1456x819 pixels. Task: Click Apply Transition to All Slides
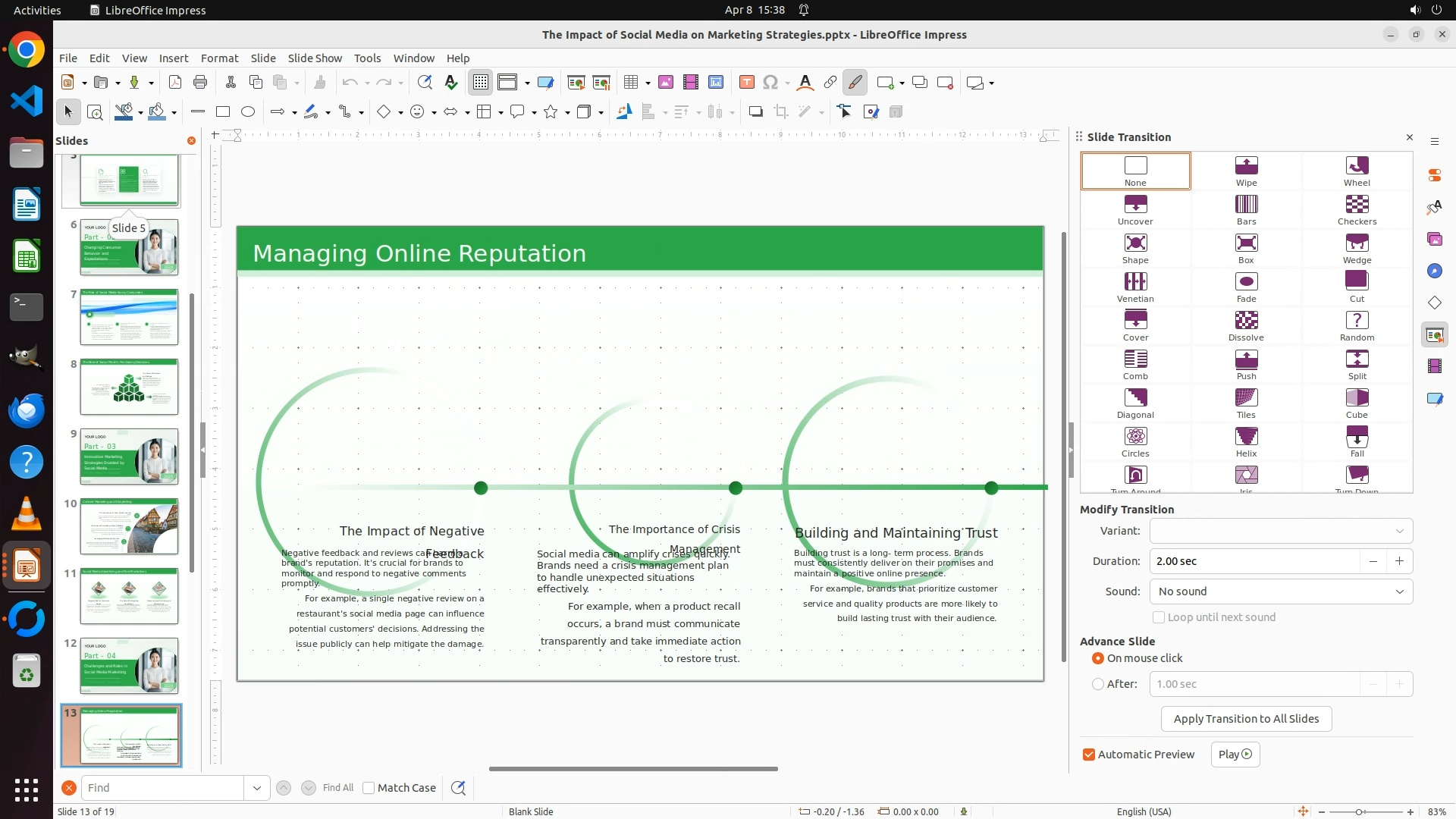click(x=1246, y=719)
